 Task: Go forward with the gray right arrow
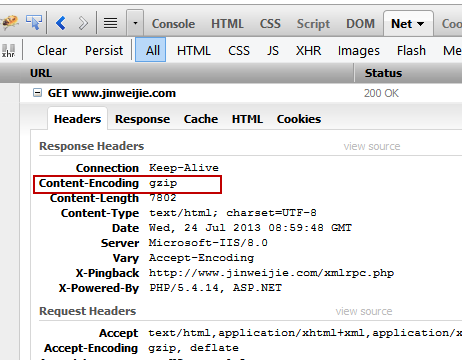(x=83, y=23)
